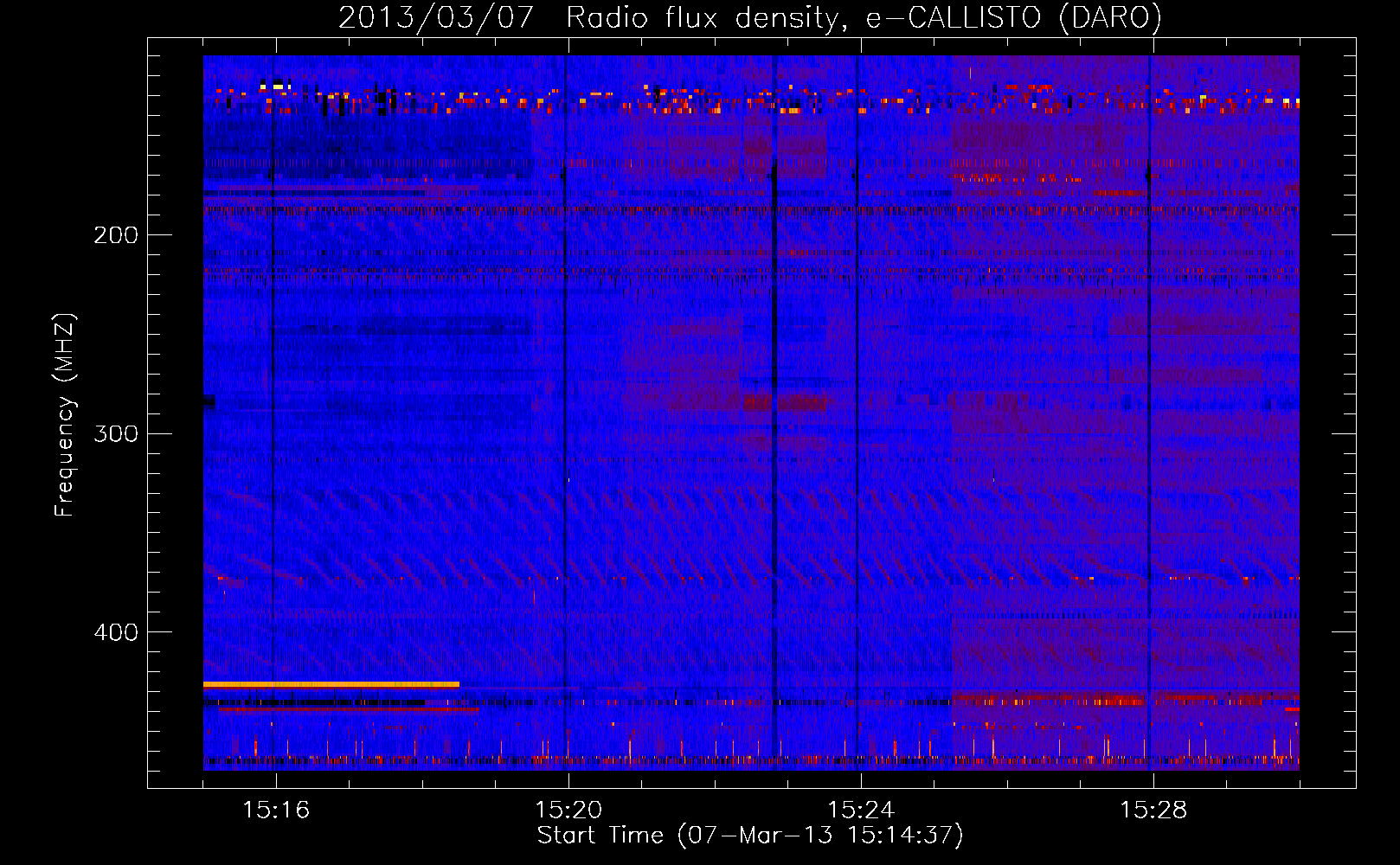1400x865 pixels.
Task: Click the 'Frequency (MHZ)' axis label
Action: coord(65,415)
